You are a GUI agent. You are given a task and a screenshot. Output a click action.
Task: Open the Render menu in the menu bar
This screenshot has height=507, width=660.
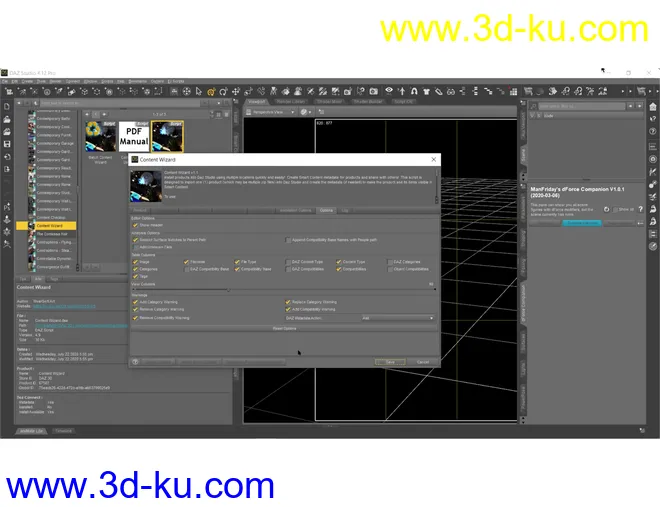tap(55, 80)
